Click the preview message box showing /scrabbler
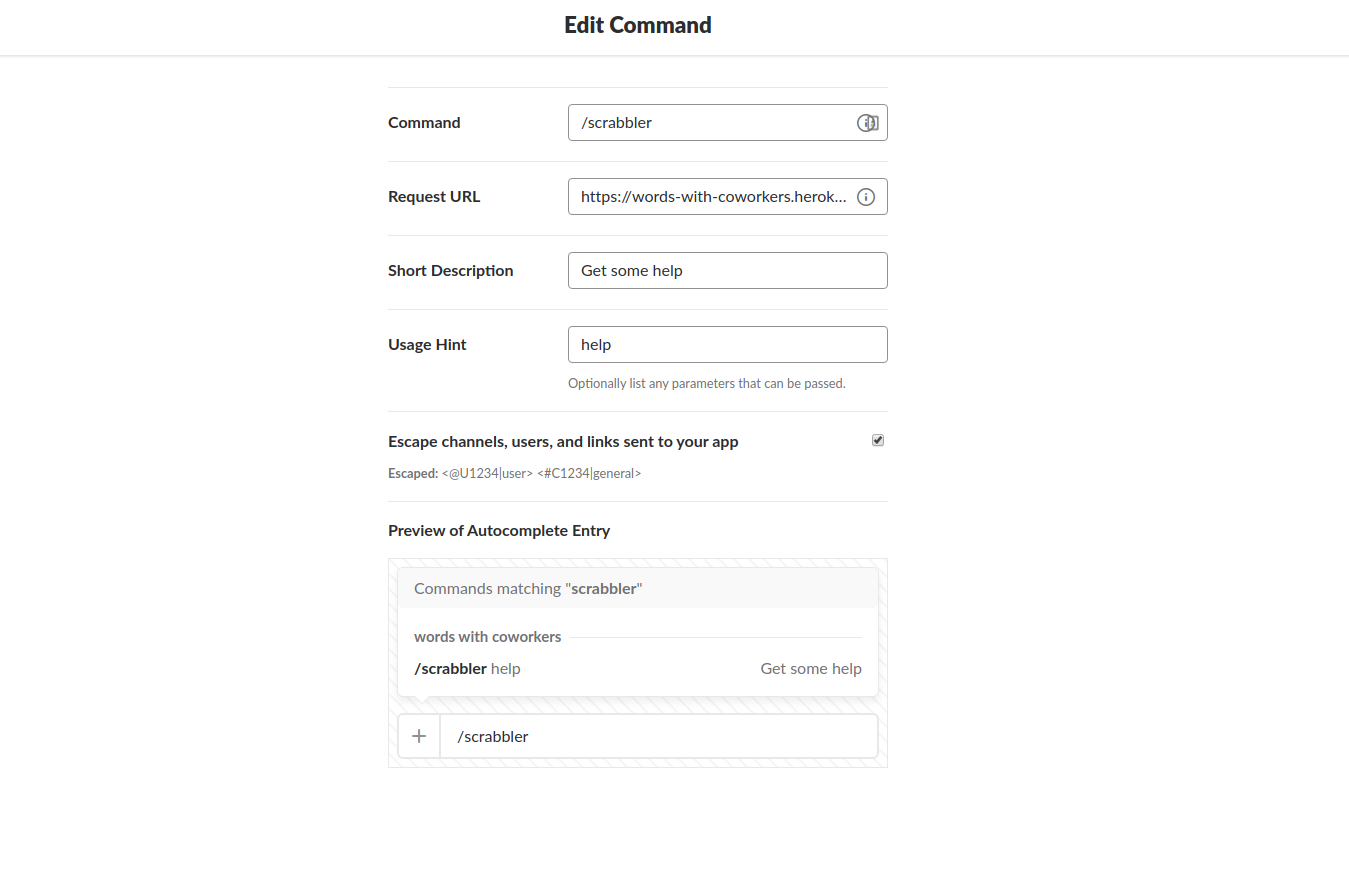This screenshot has width=1349, height=882. click(659, 736)
